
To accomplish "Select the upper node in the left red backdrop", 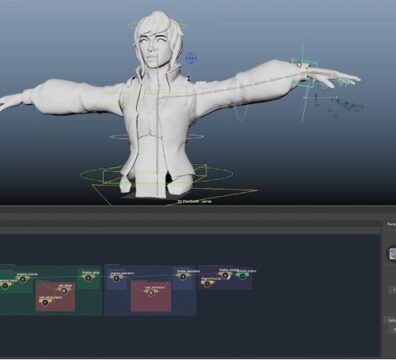I will coord(64,291).
